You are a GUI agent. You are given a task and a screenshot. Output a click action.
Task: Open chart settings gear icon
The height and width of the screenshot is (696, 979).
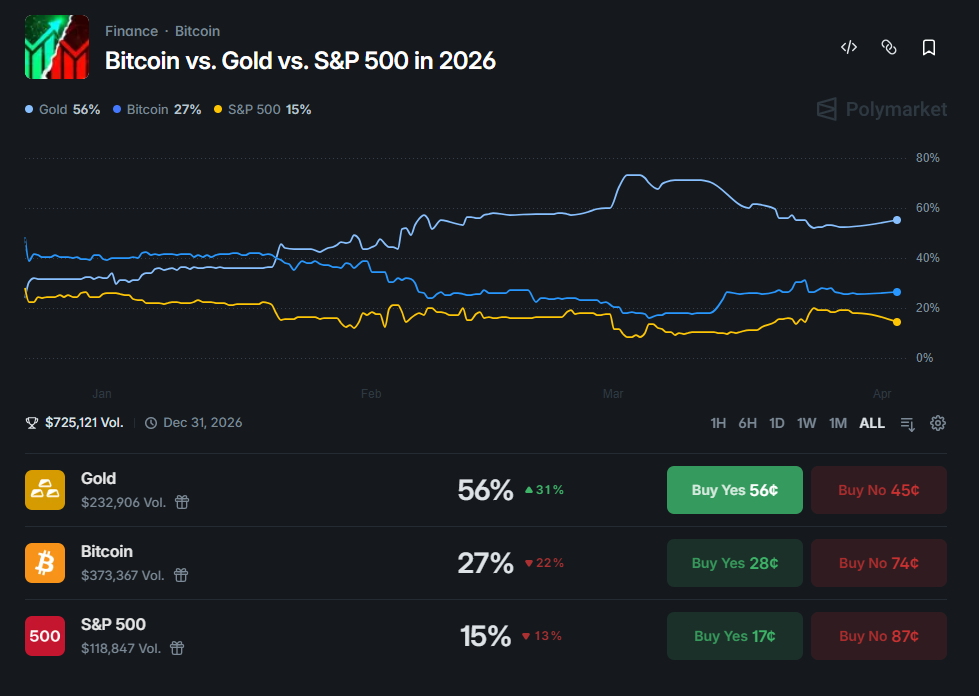click(938, 423)
